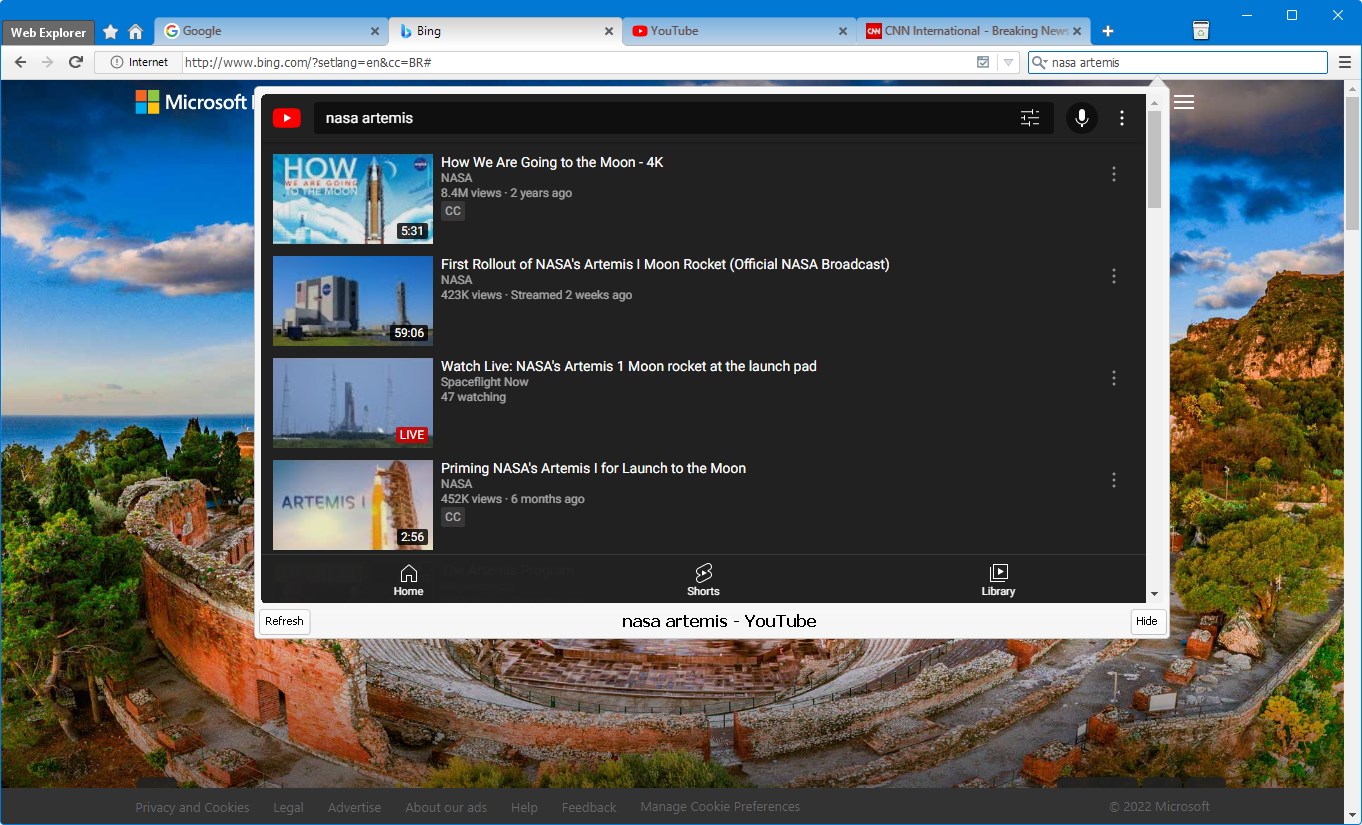Click the CC badge under 'Priming NASA's Artemis I'
1362x825 pixels.
(x=453, y=517)
